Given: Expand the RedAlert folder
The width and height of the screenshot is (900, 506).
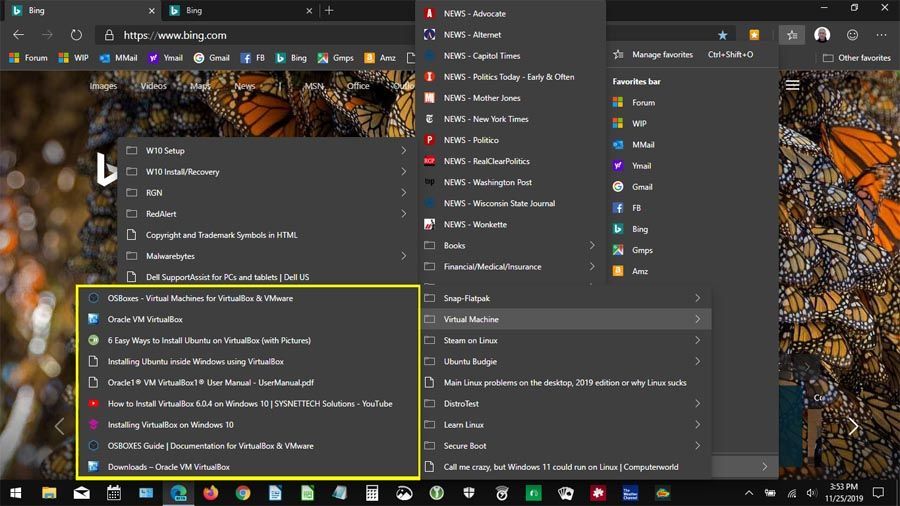Looking at the screenshot, I should coord(267,213).
